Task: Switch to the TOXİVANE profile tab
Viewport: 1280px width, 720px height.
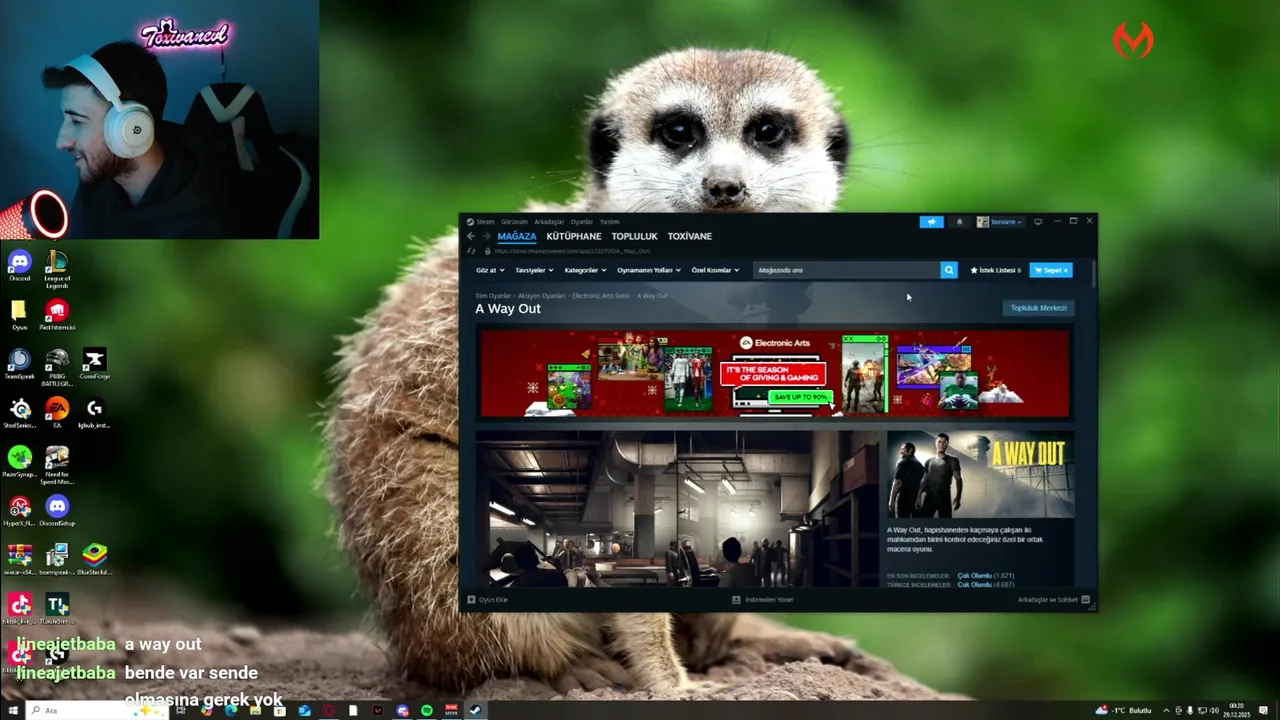Action: (690, 236)
